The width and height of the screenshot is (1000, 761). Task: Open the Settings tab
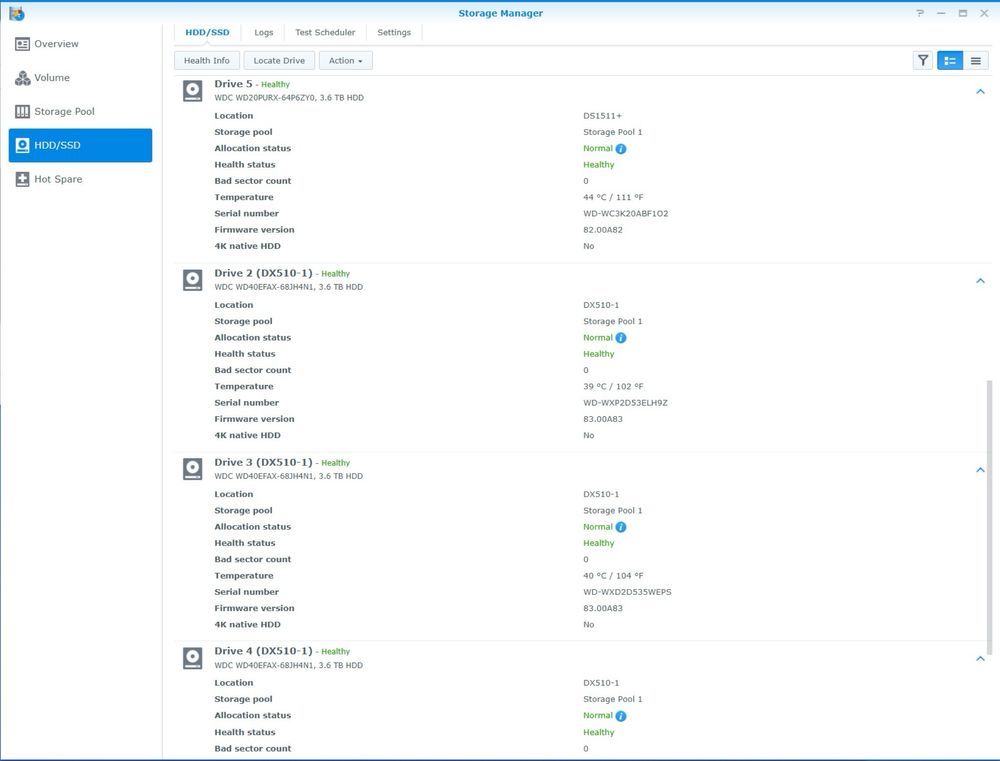click(x=394, y=33)
